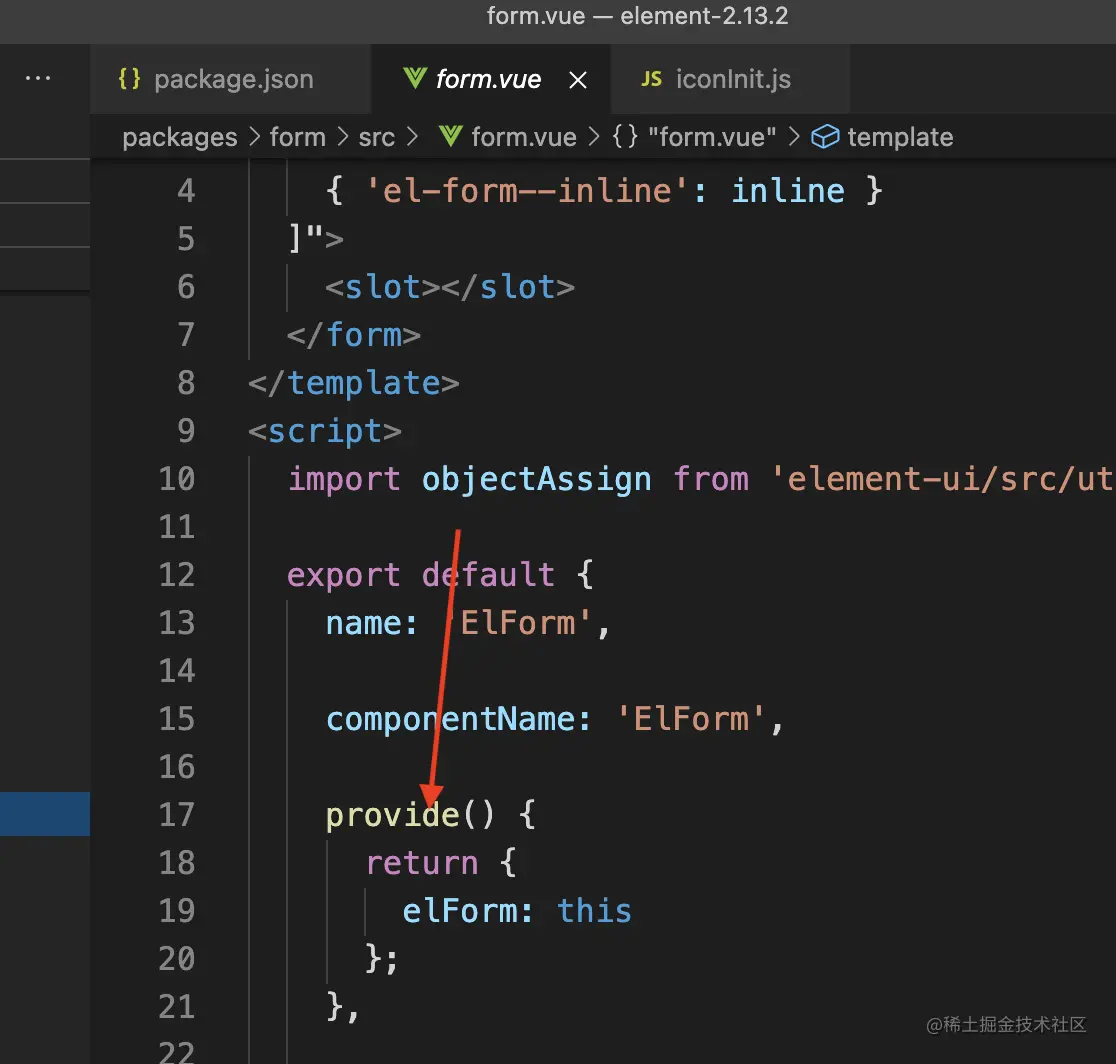Click the Vue icon in the breadcrumb

450,137
